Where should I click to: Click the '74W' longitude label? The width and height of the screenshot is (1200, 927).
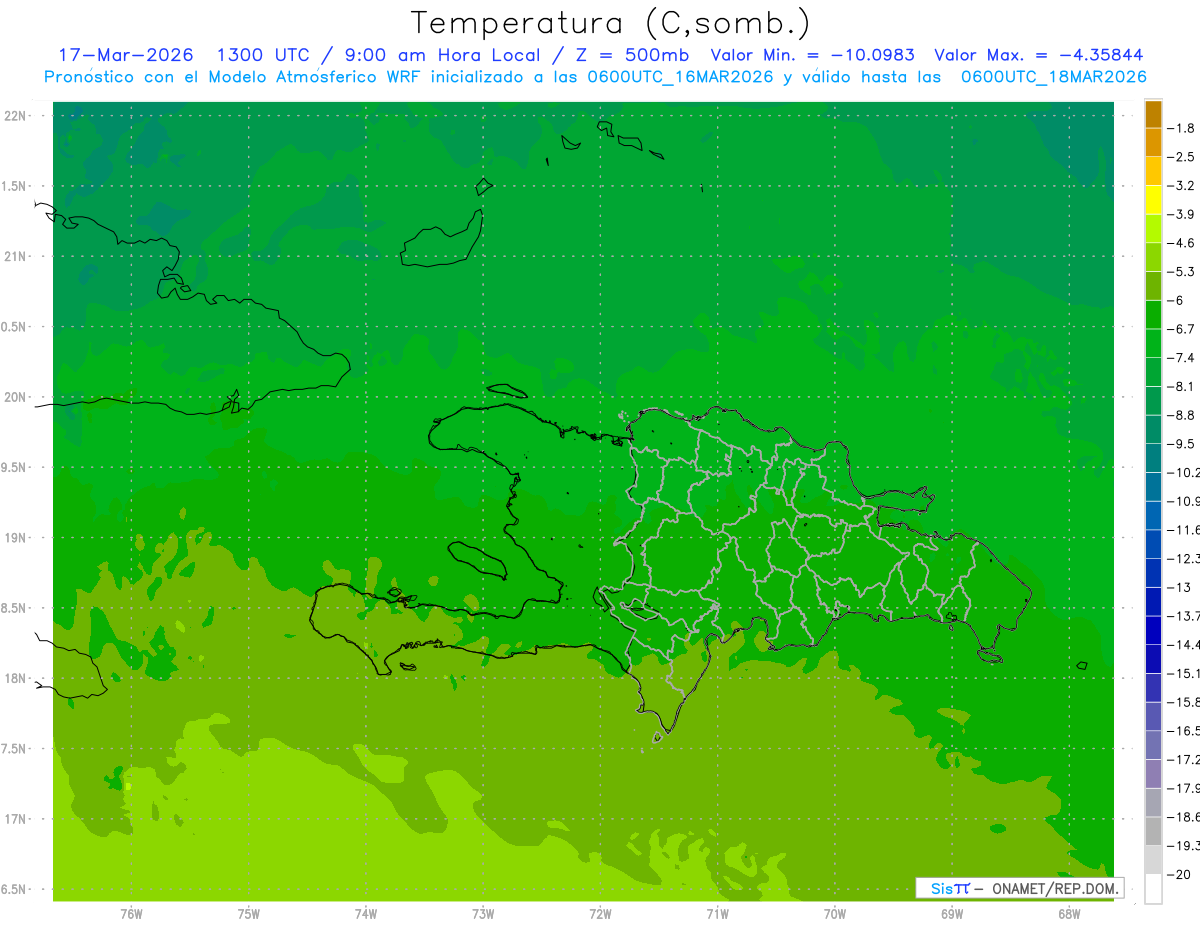tap(366, 914)
